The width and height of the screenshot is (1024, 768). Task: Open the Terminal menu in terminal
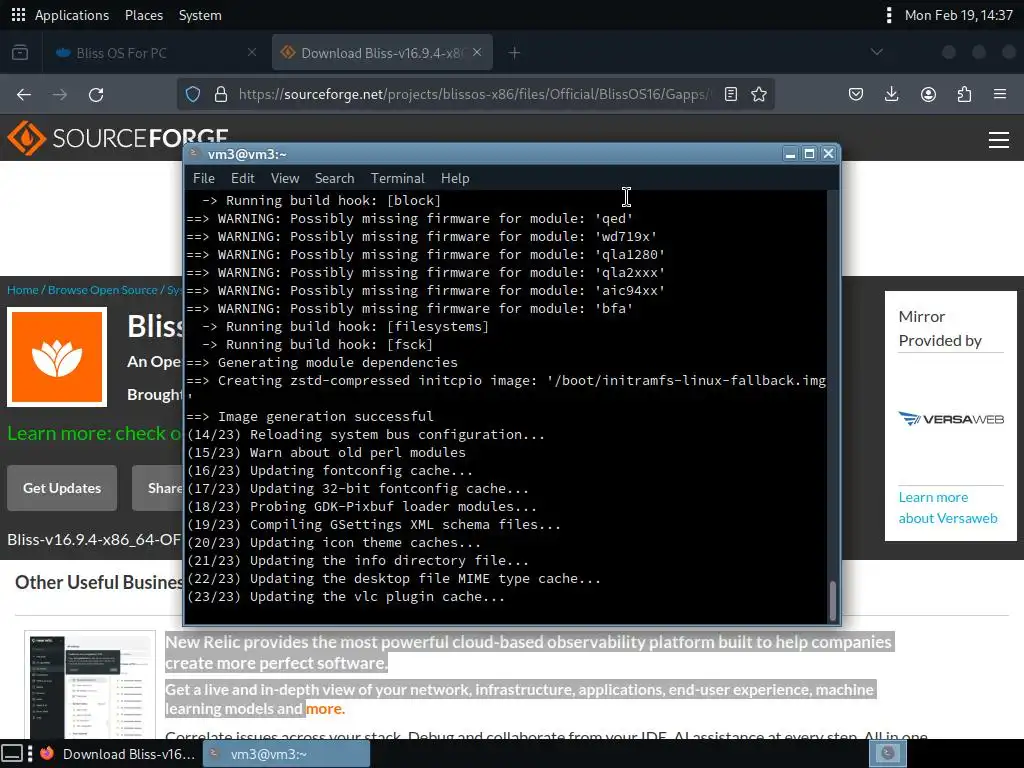click(x=397, y=178)
